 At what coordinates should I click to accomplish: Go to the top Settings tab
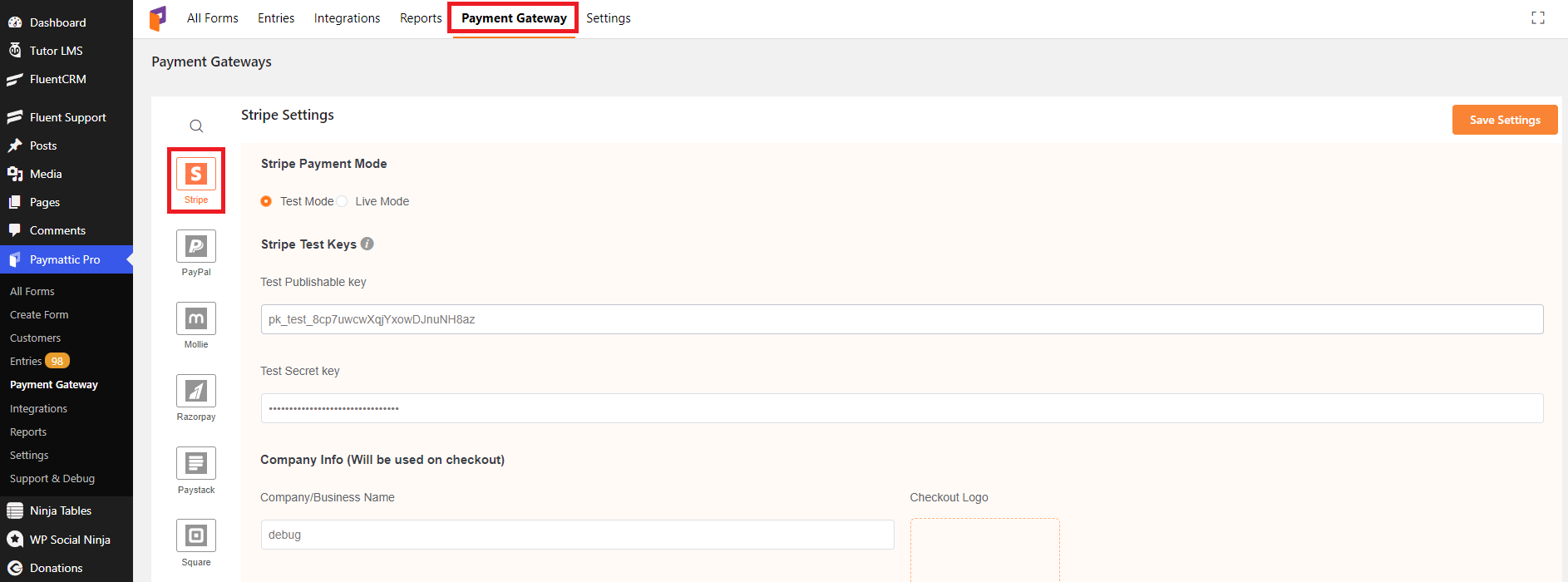click(608, 18)
